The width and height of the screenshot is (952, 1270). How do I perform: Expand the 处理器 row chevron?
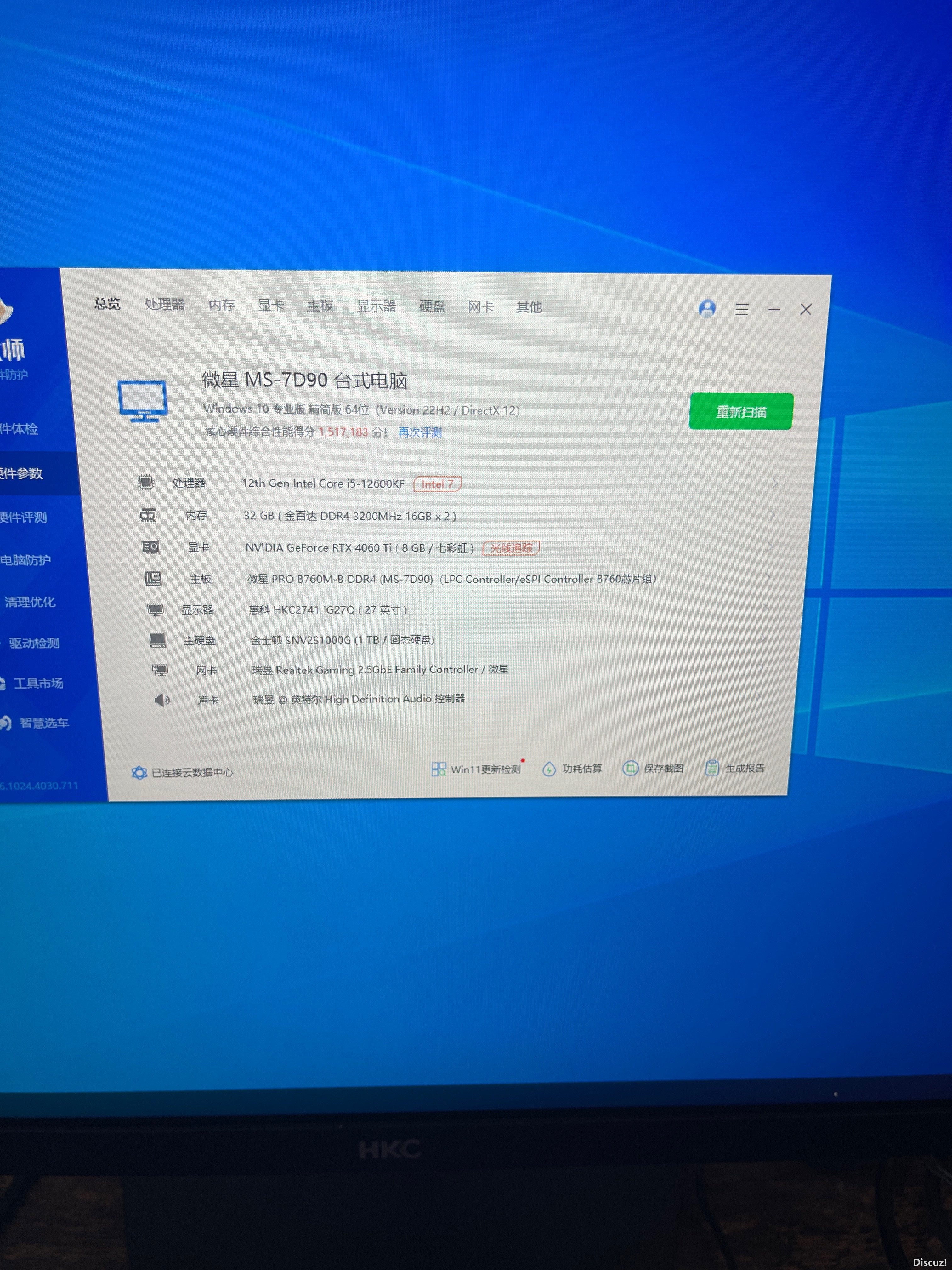click(x=775, y=483)
